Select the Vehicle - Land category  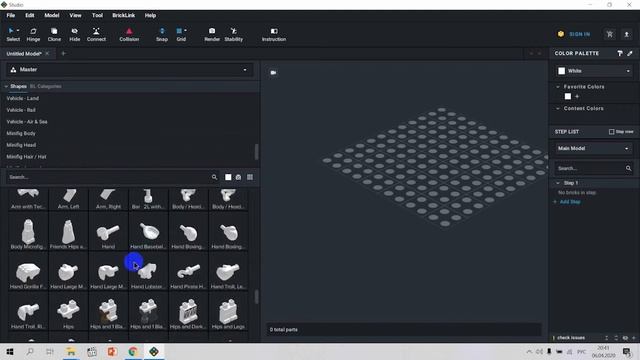23,98
